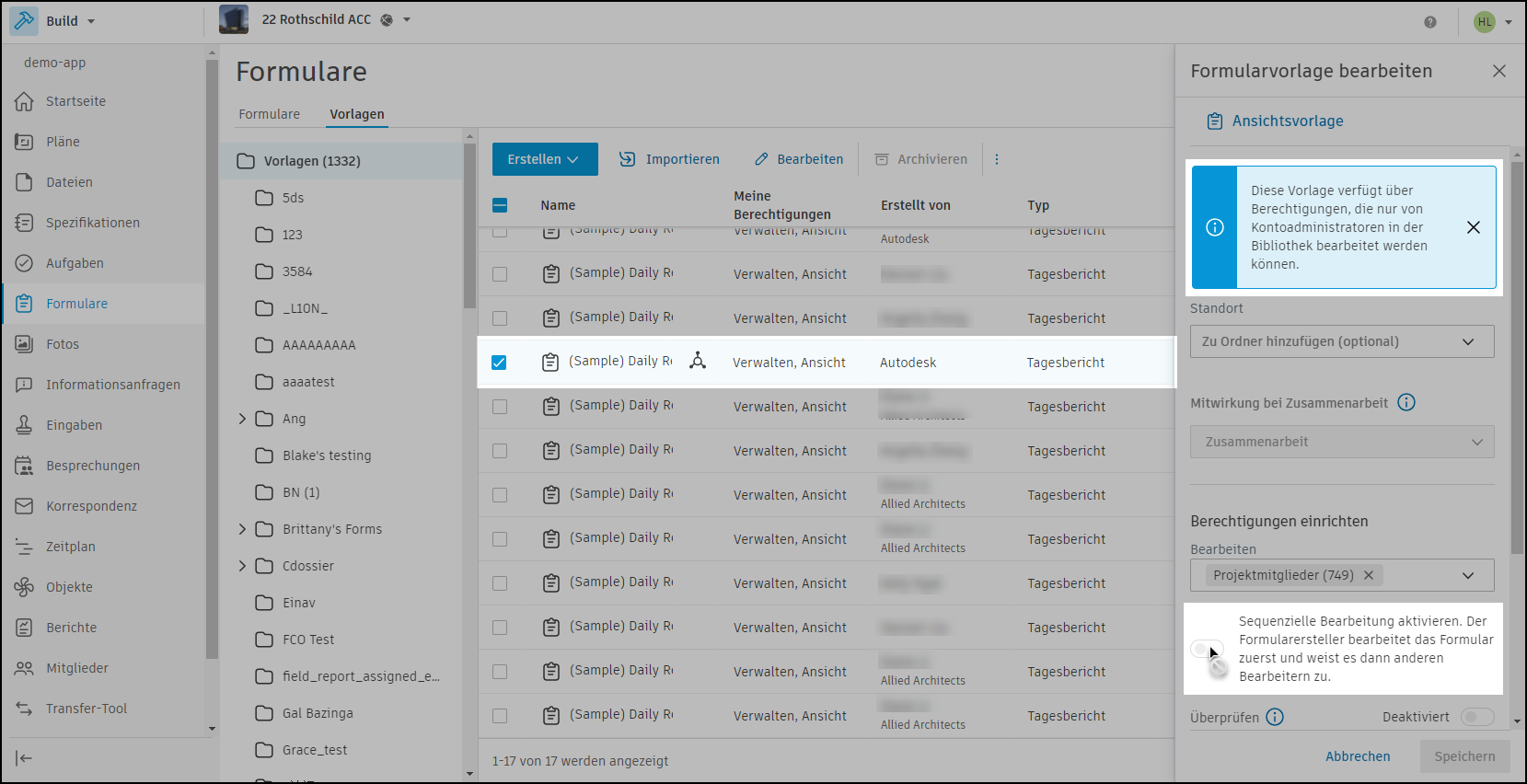Open the project selector dropdown arrow
1527x784 pixels.
407,19
